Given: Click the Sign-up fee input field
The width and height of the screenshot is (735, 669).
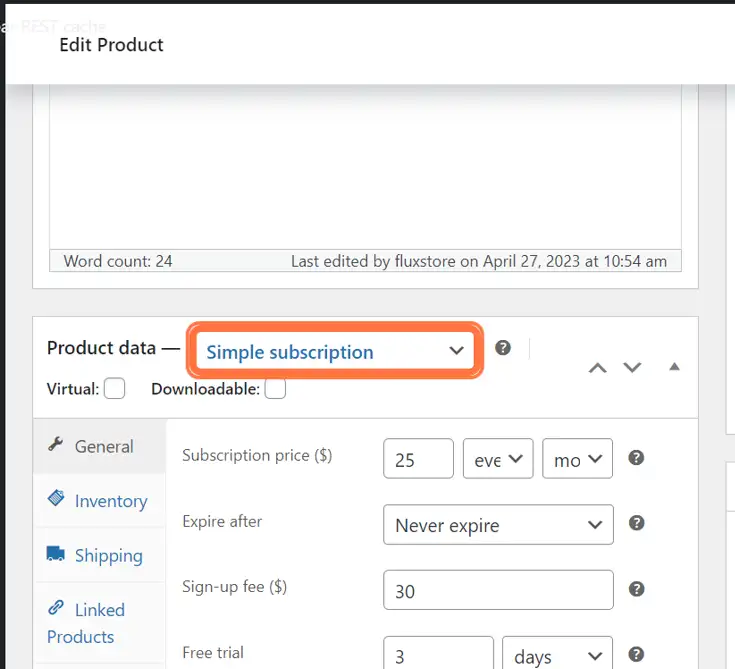Looking at the screenshot, I should [x=498, y=590].
